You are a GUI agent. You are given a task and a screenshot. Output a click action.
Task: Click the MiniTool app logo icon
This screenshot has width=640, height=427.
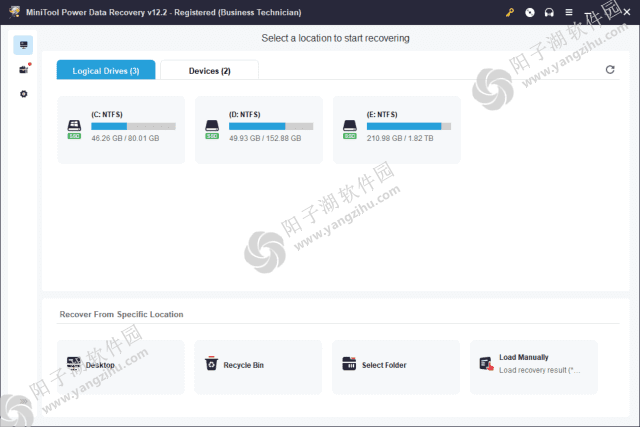pos(15,12)
